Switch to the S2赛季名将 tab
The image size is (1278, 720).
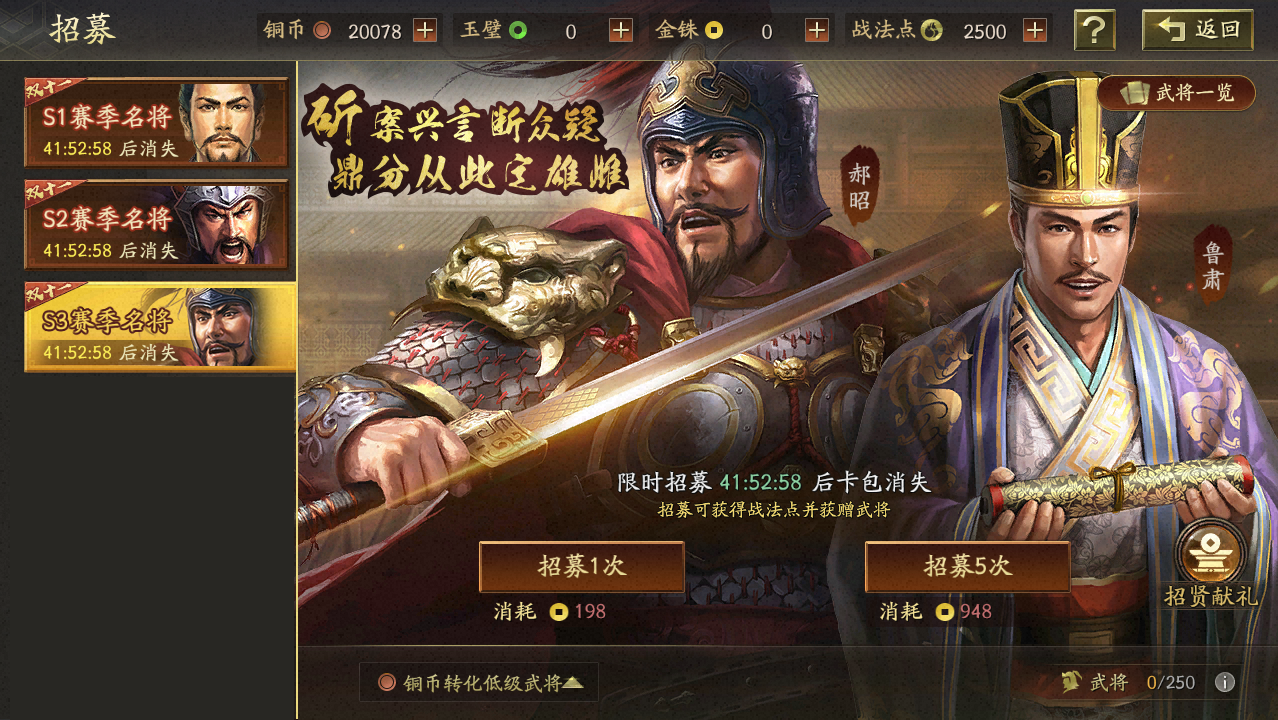(157, 225)
